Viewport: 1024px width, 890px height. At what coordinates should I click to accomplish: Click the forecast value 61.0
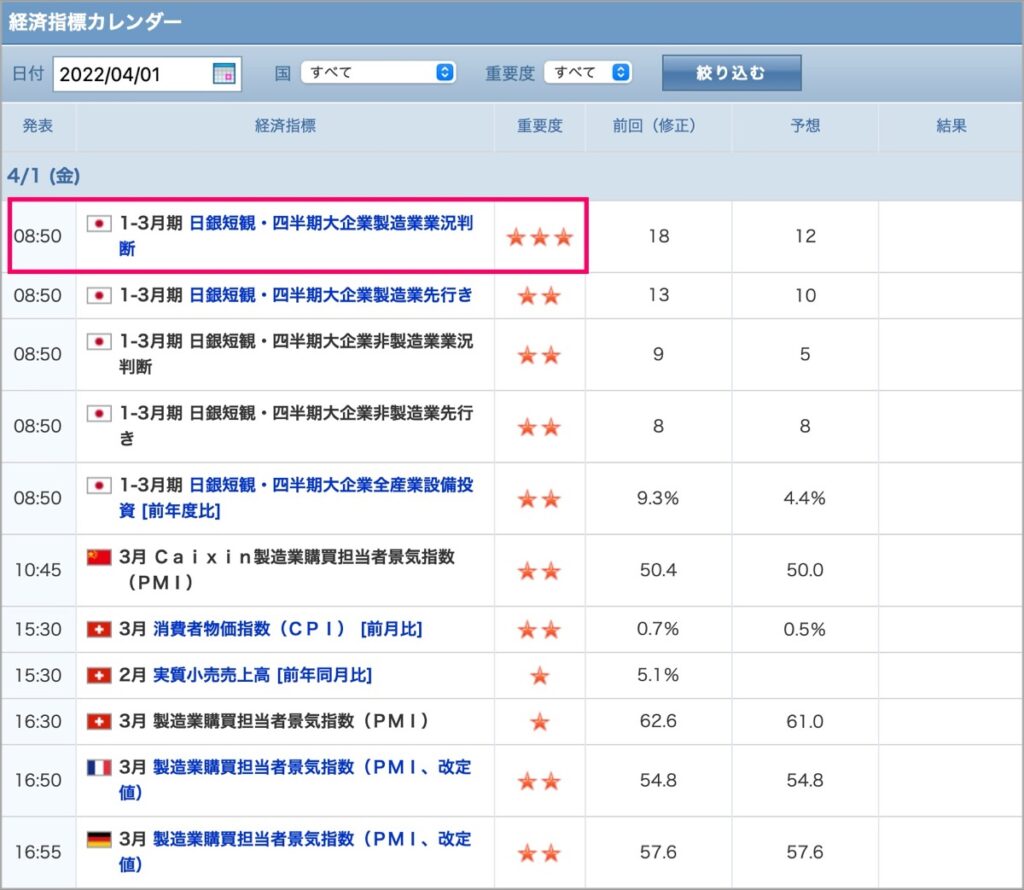805,722
